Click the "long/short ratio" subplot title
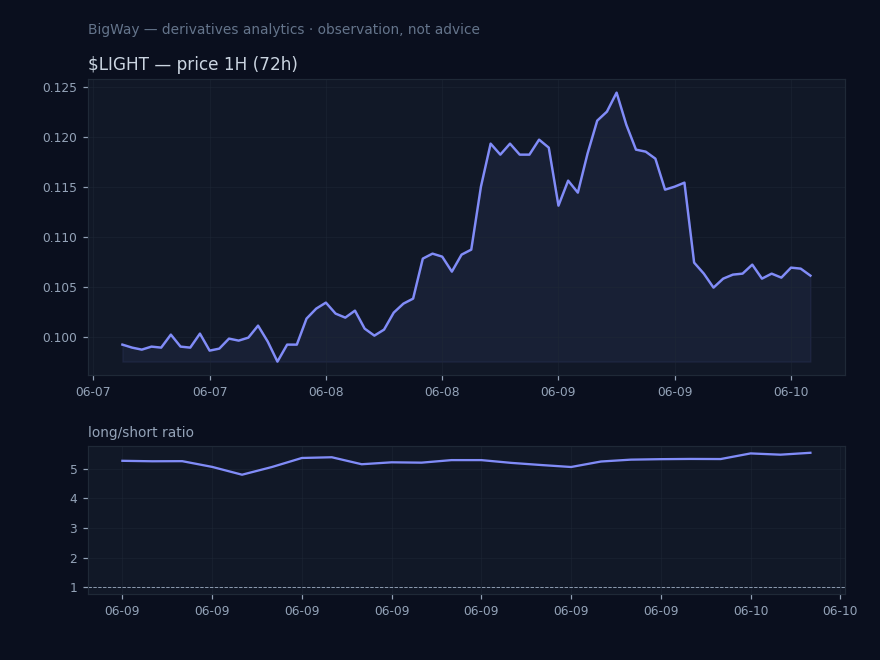The image size is (880, 660). (141, 432)
